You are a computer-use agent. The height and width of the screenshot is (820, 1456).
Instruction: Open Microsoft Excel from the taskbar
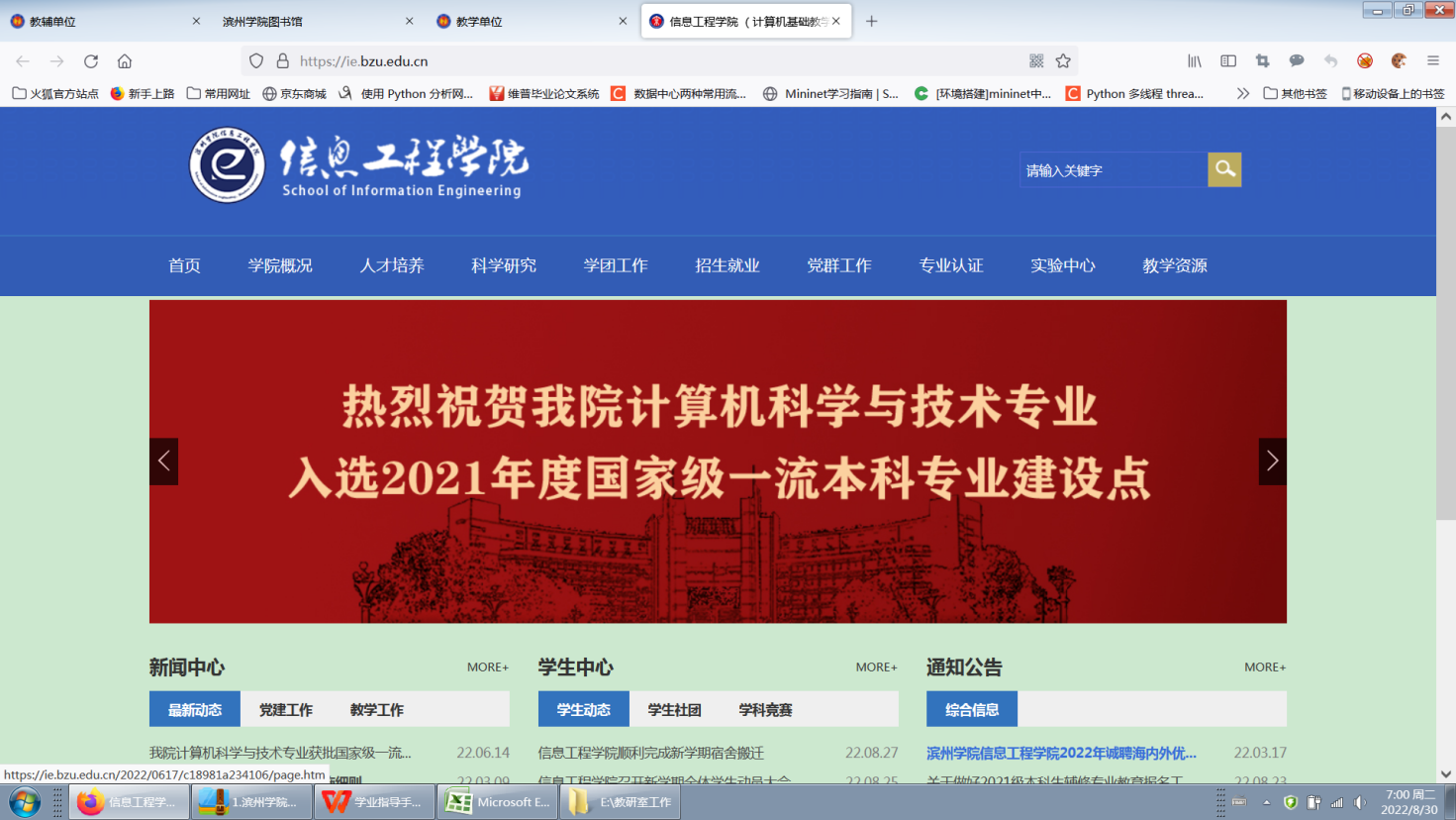coord(498,802)
